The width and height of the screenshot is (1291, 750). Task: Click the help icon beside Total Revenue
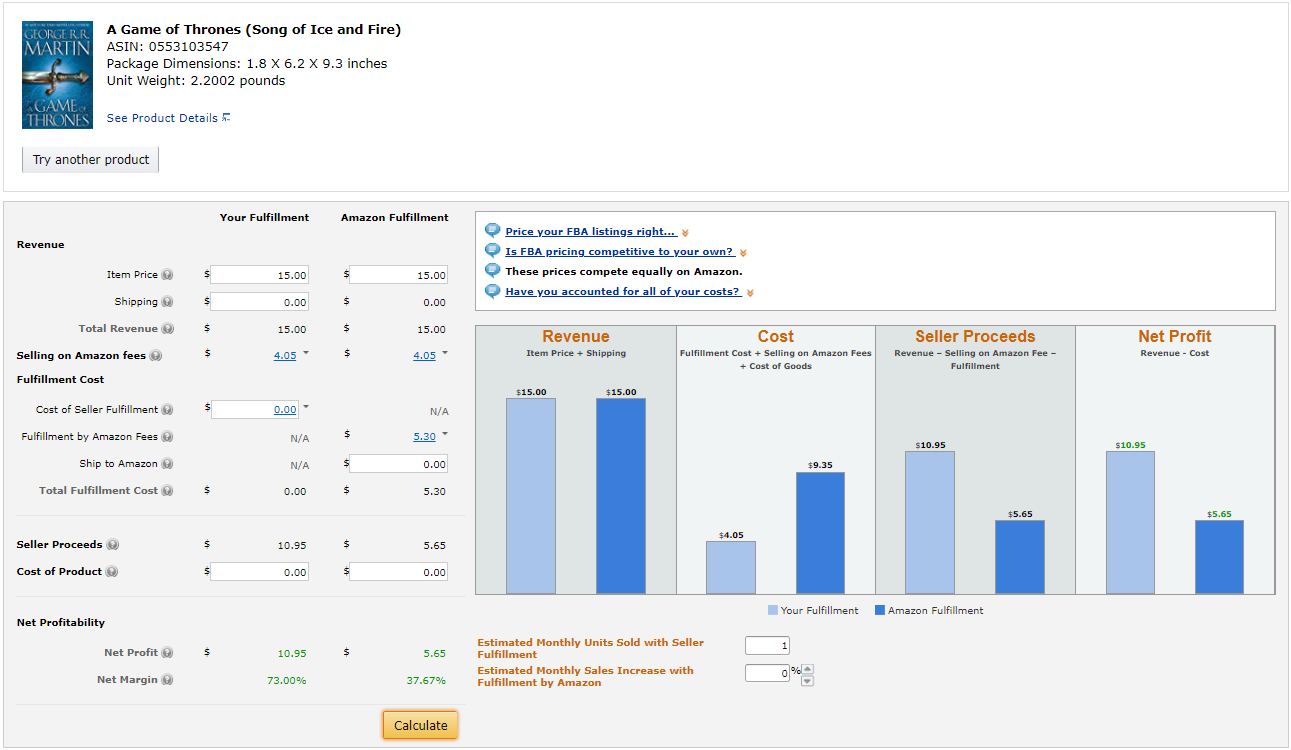[168, 329]
